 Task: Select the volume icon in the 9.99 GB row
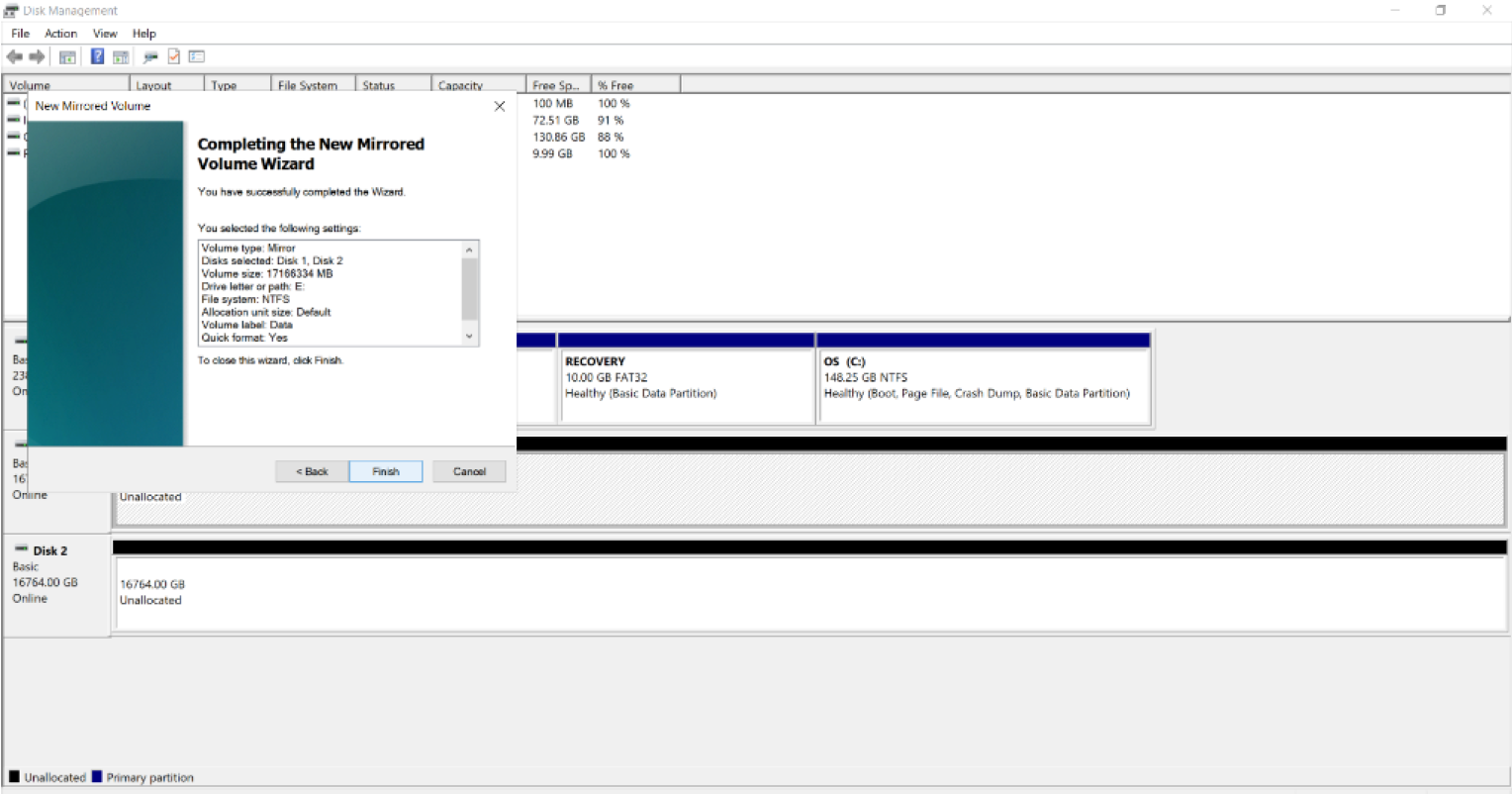pyautogui.click(x=14, y=153)
